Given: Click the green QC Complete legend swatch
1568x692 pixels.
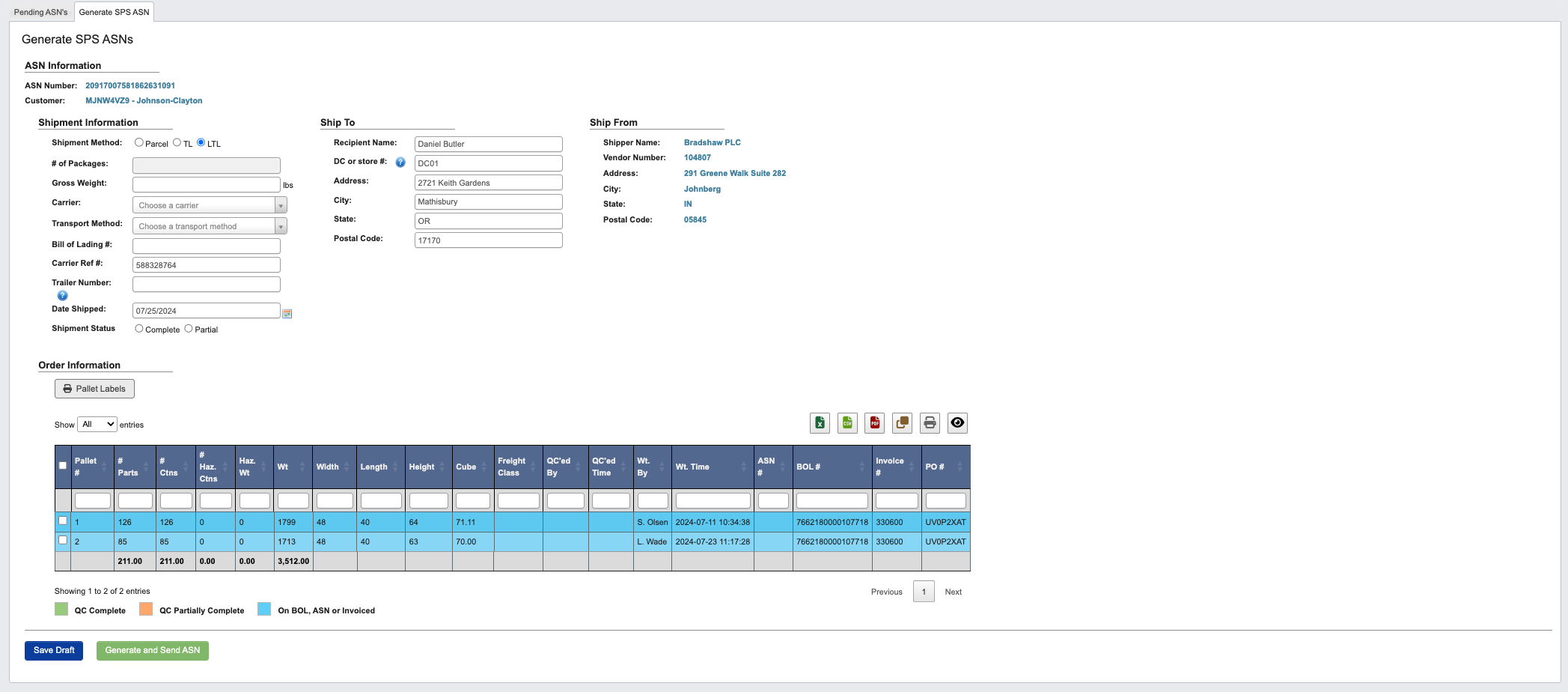Looking at the screenshot, I should pyautogui.click(x=61, y=609).
